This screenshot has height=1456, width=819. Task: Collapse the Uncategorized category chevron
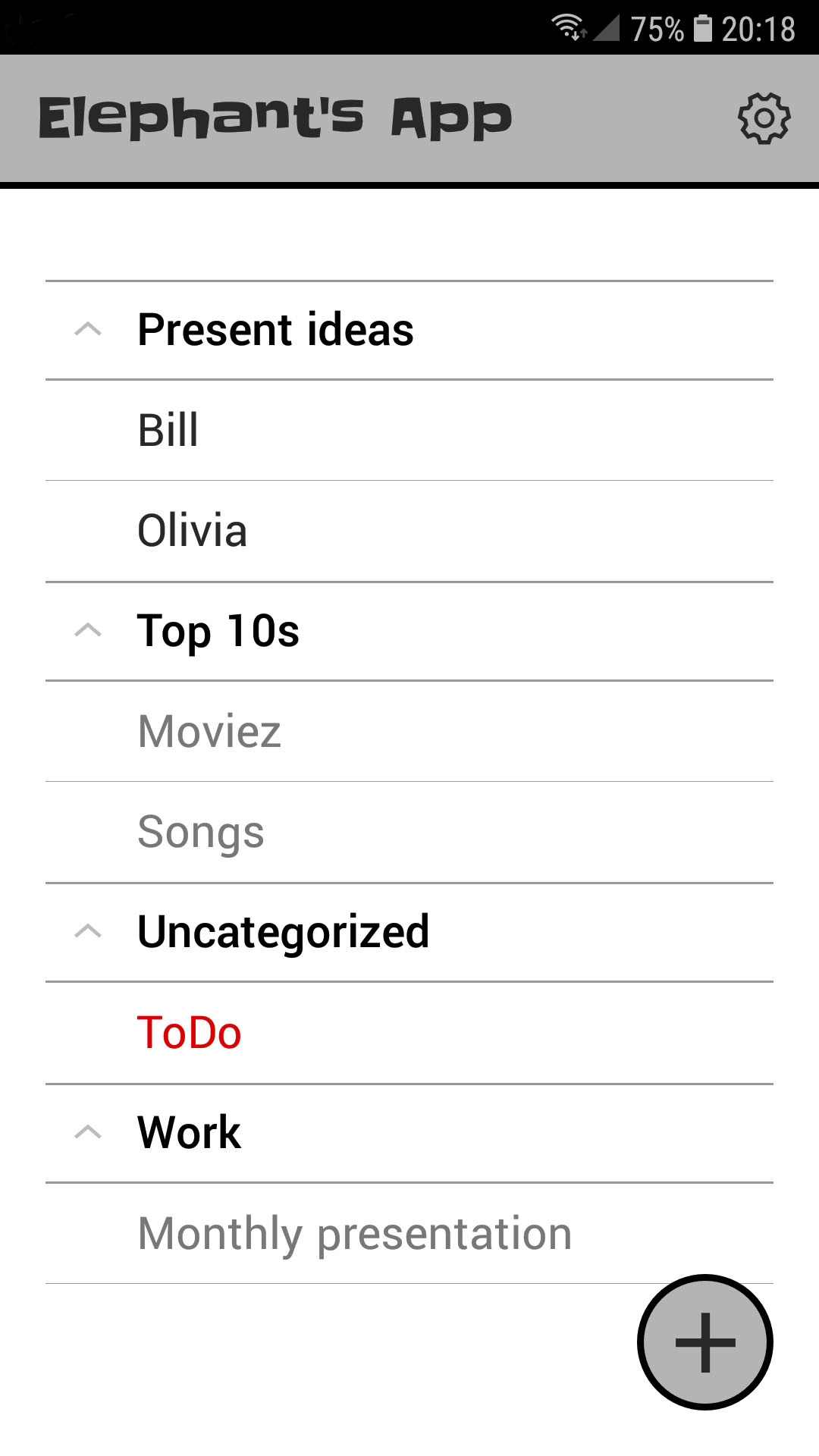click(88, 931)
